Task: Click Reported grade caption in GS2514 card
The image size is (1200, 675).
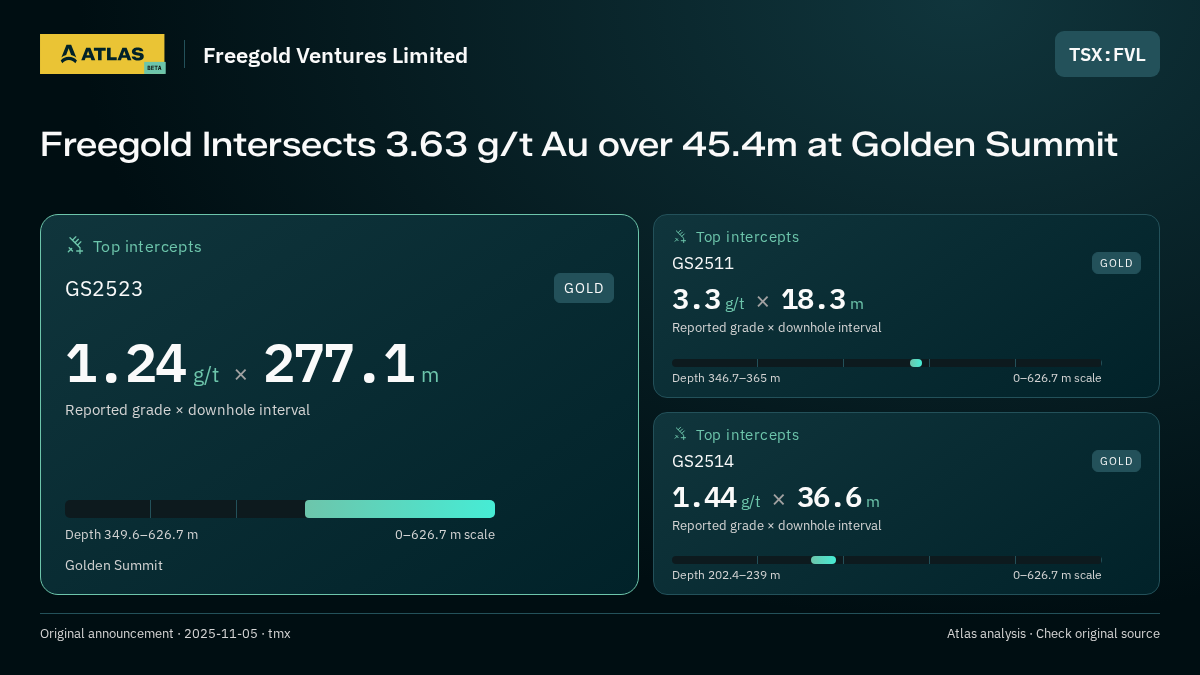Action: point(777,526)
